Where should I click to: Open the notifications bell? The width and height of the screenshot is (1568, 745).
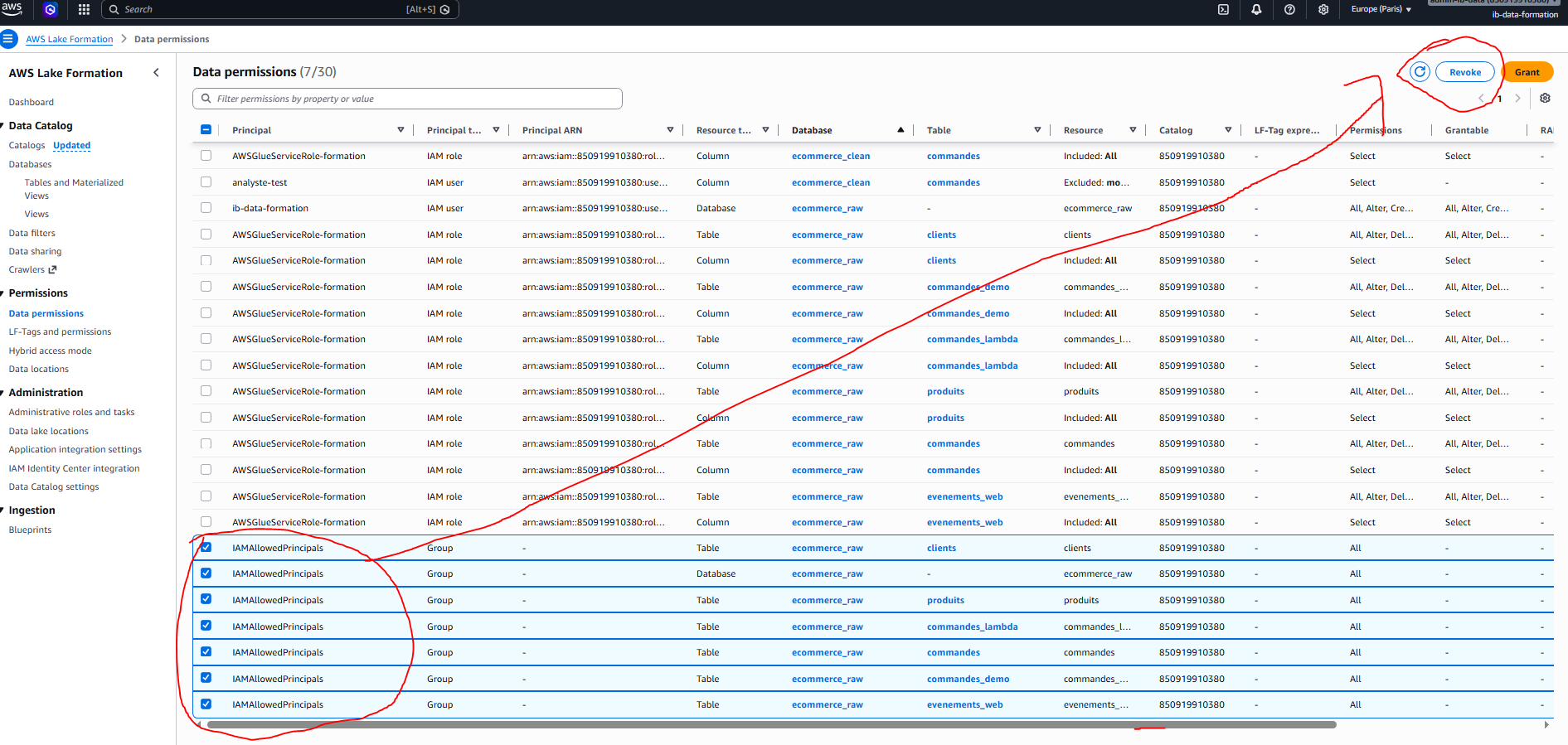pos(1256,9)
